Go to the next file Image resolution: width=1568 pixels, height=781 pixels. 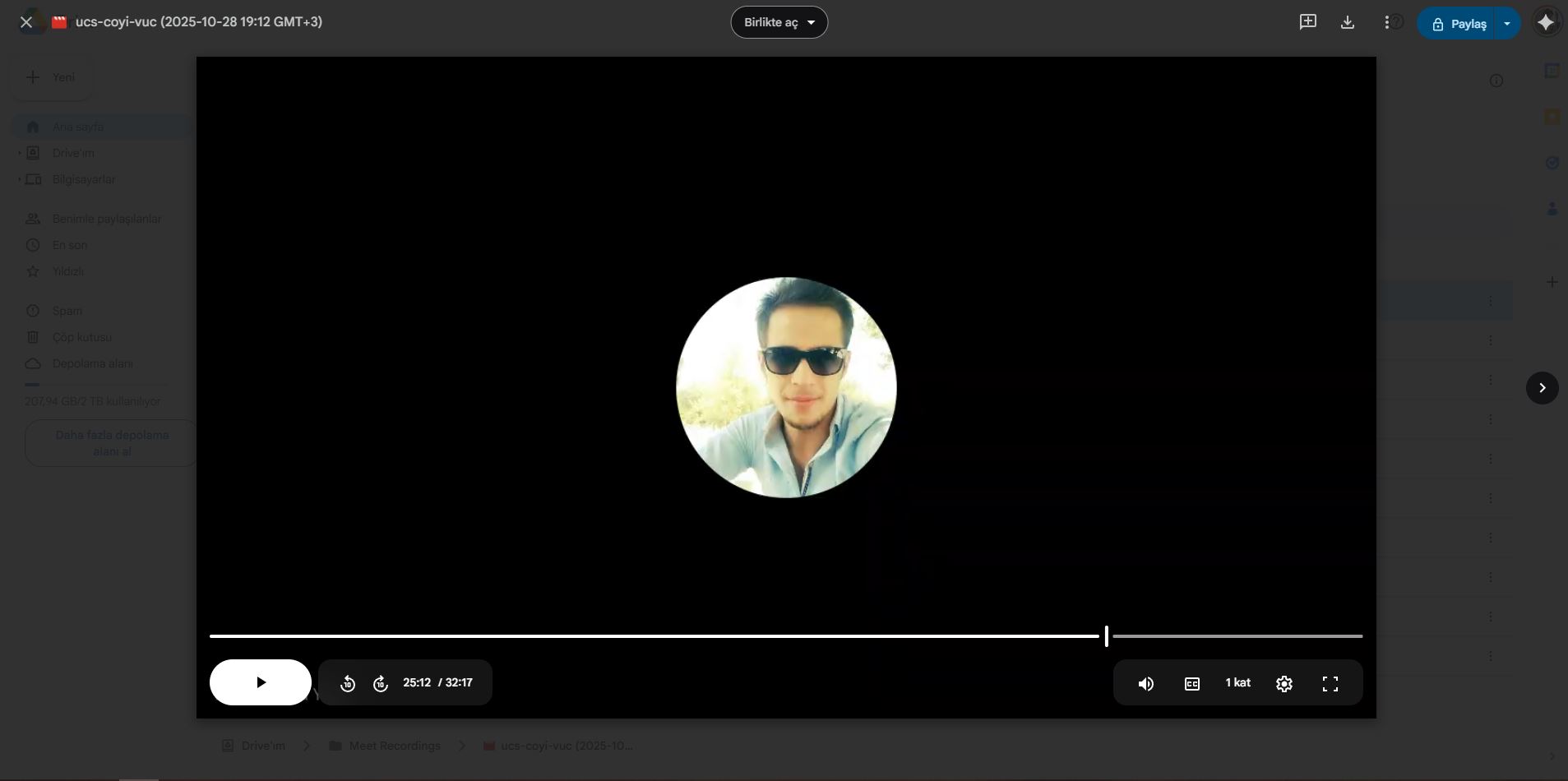[x=1542, y=387]
